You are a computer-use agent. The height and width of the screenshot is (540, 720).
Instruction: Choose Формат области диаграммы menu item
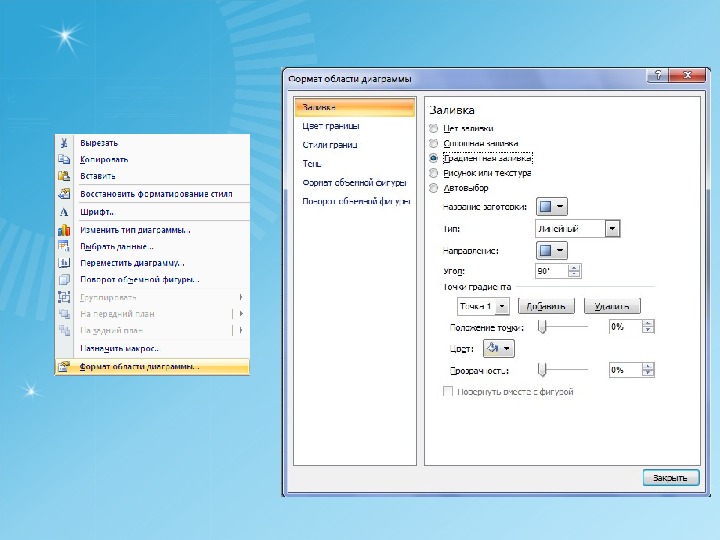[x=152, y=366]
